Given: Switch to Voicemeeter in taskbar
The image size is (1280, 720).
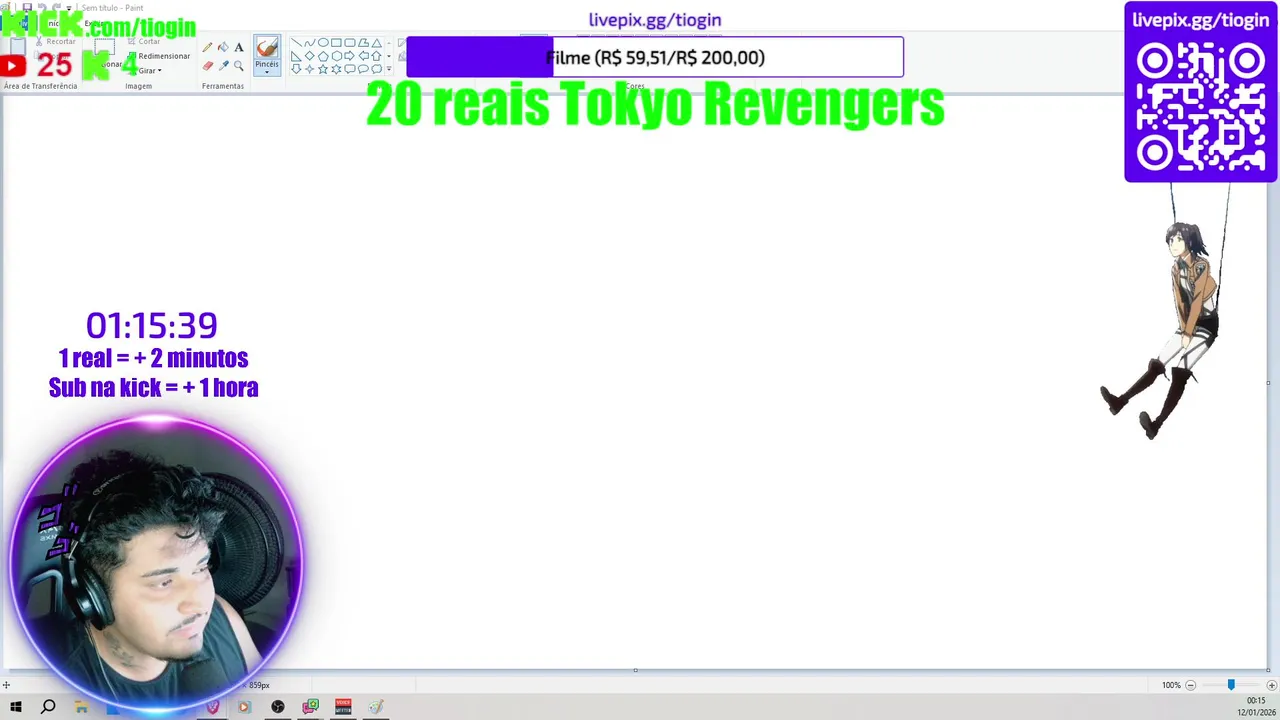Looking at the screenshot, I should (343, 707).
